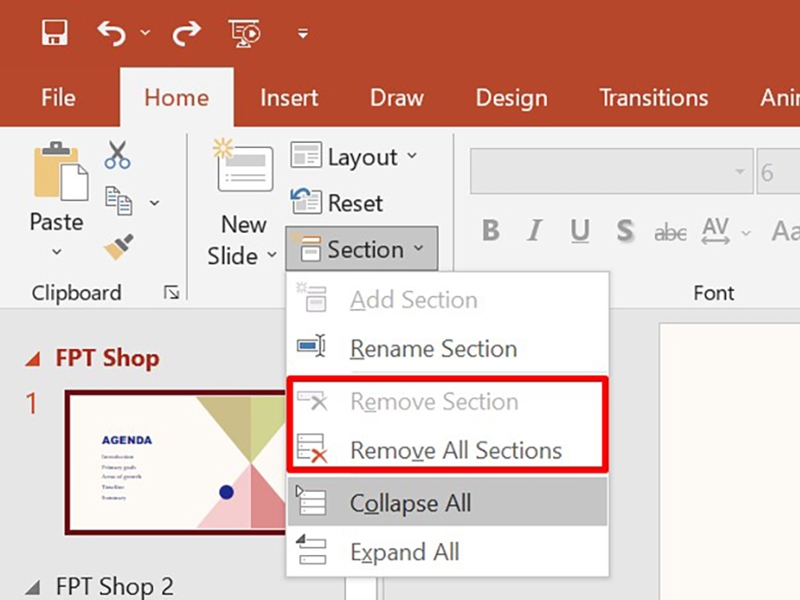Open the Copy options dropdown arrow

coord(155,203)
